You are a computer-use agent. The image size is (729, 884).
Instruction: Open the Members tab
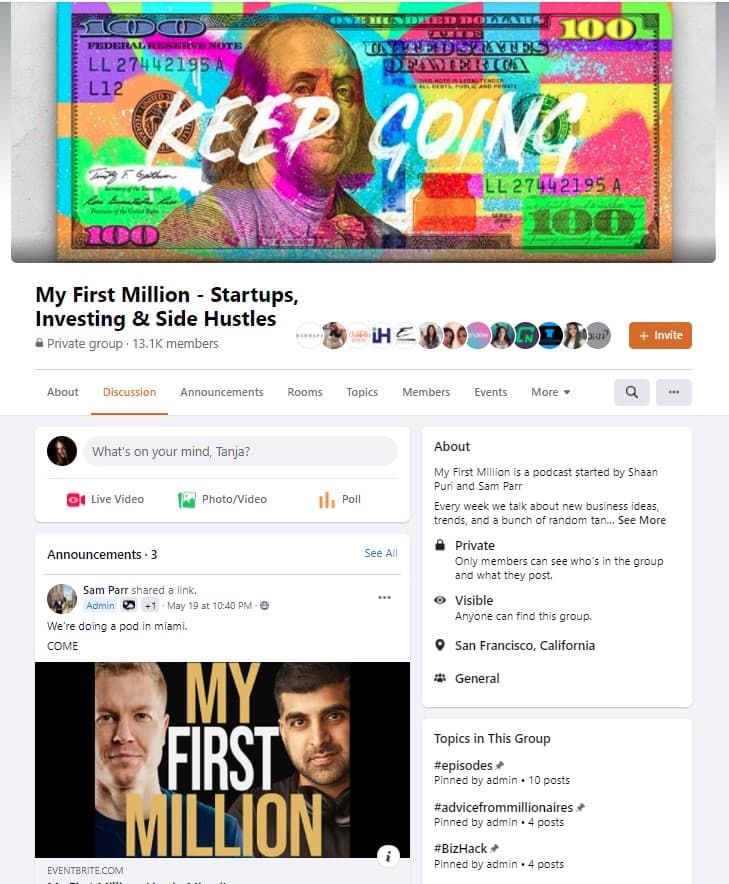pos(426,392)
